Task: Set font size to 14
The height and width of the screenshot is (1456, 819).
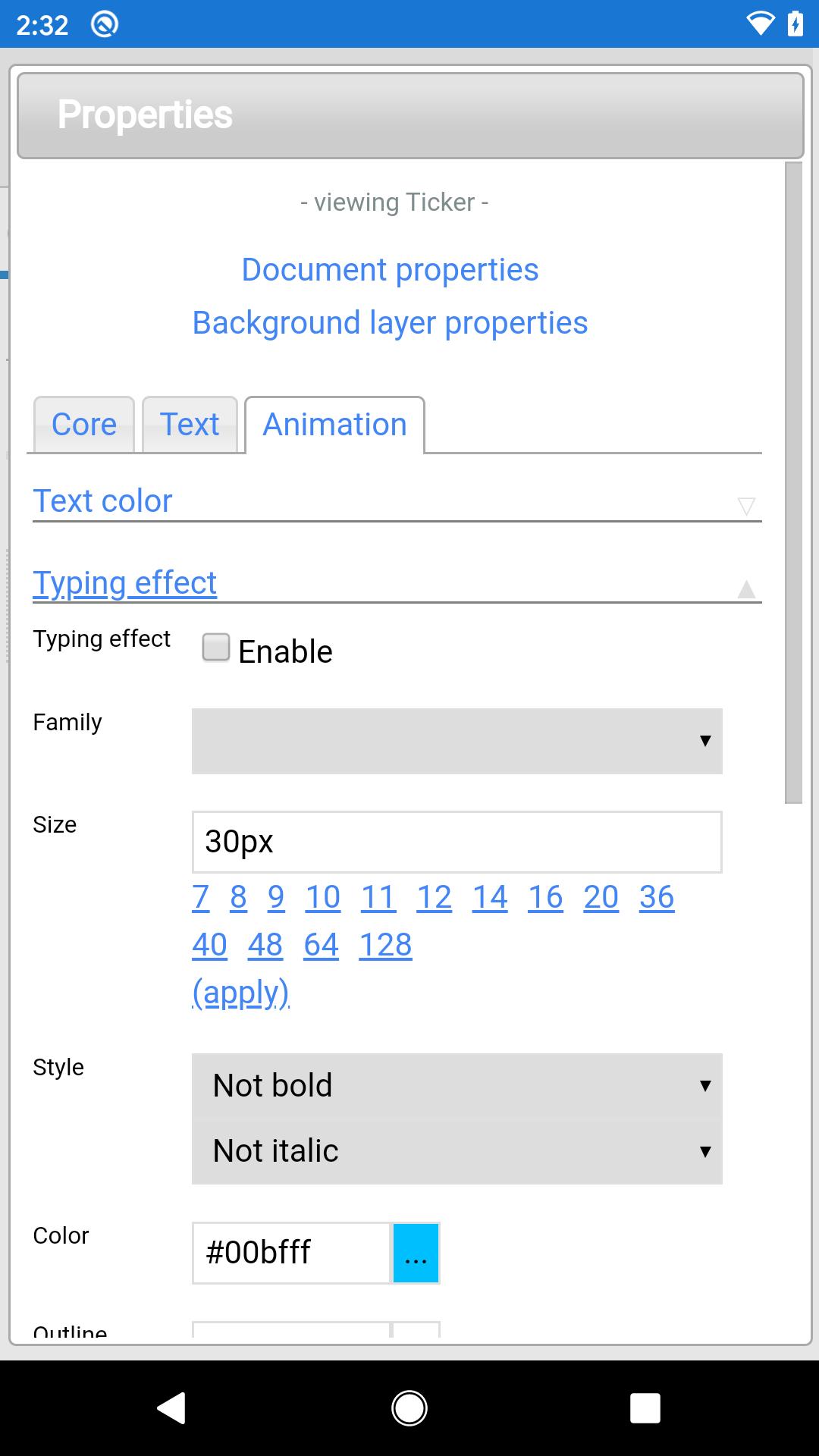Action: (490, 897)
